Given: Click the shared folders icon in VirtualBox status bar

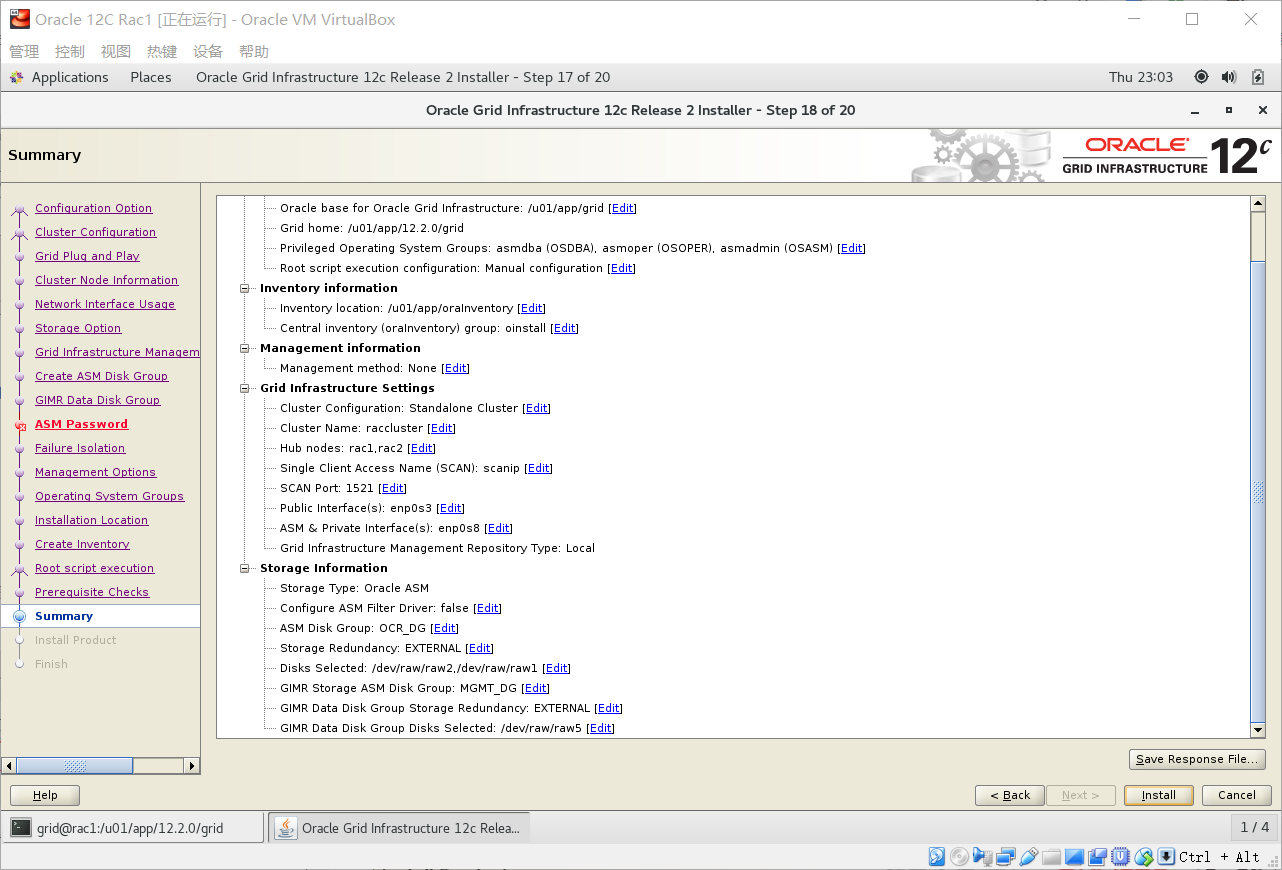Looking at the screenshot, I should (1050, 856).
